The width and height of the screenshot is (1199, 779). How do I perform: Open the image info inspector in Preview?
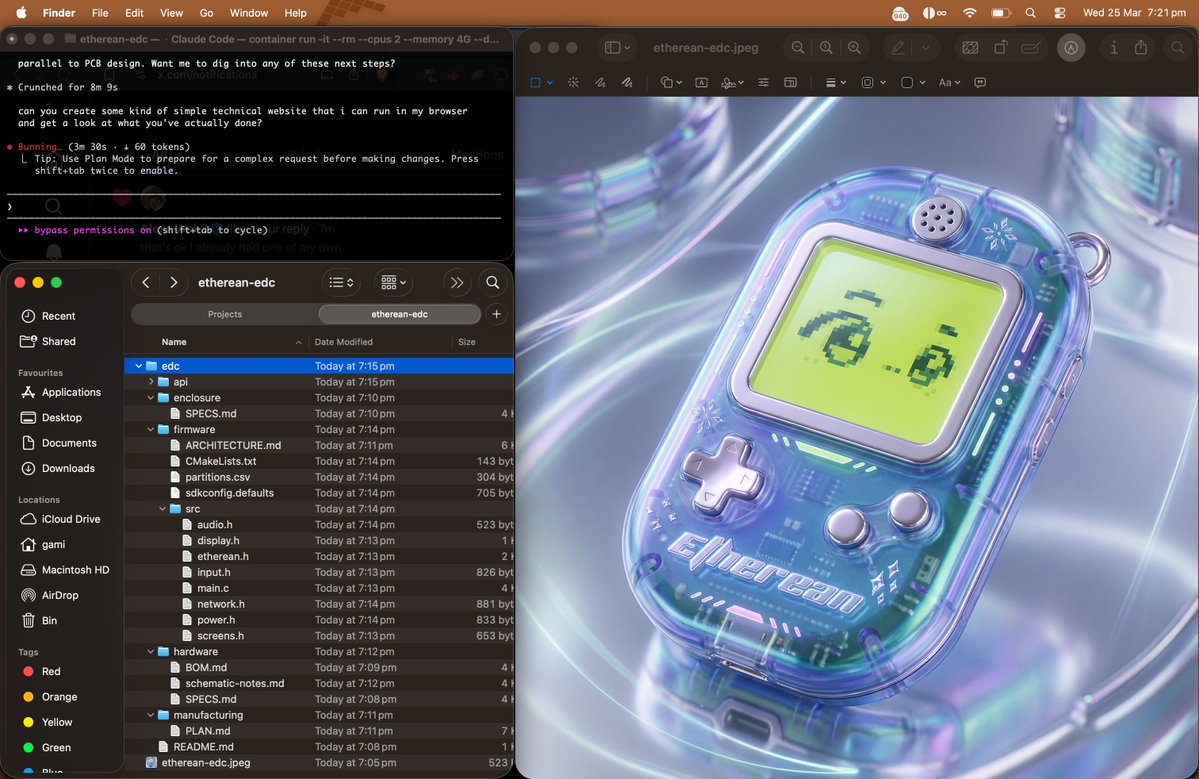pyautogui.click(x=1113, y=47)
